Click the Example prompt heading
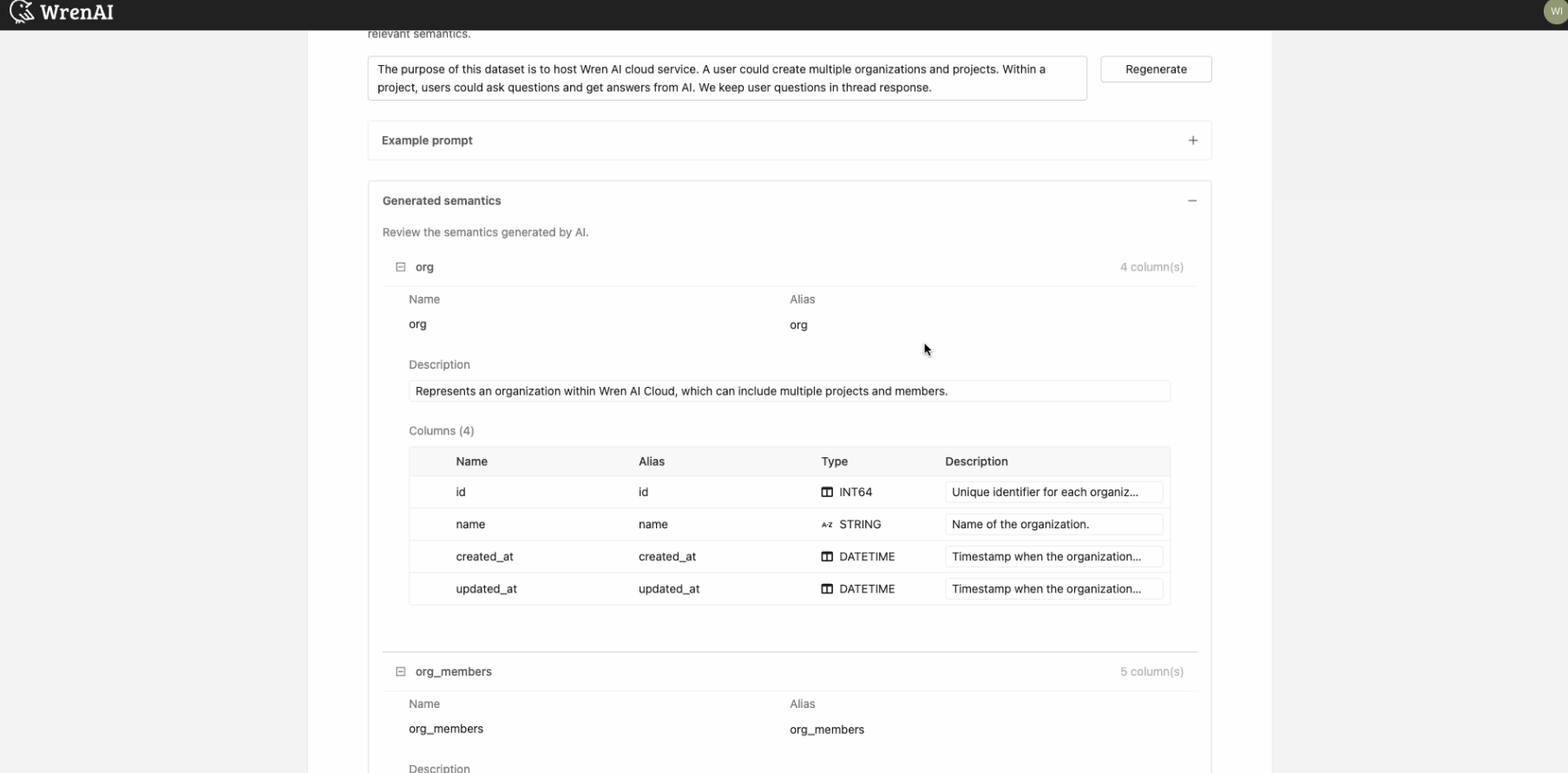This screenshot has width=1568, height=773. click(427, 141)
